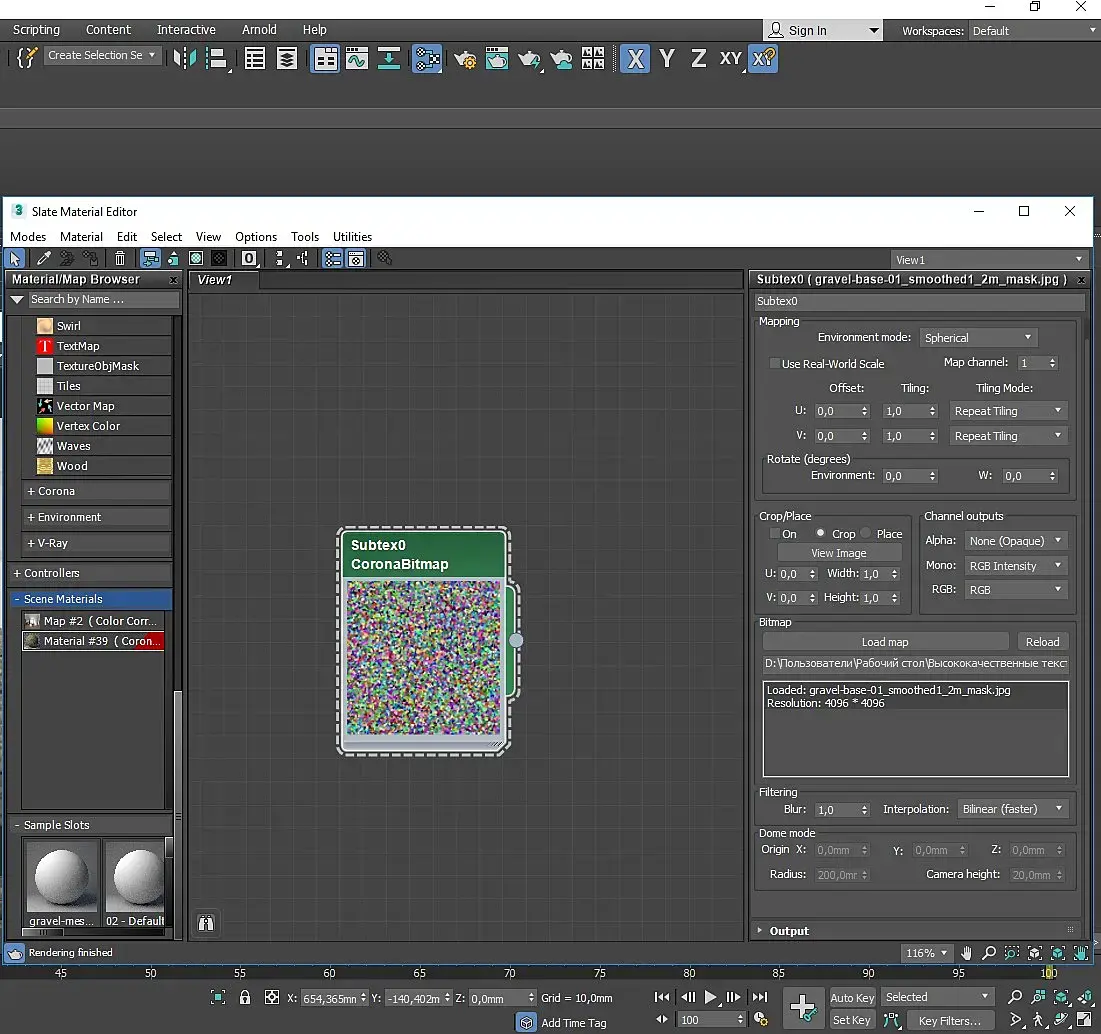Enable Use Real-World Scale checkbox

coord(774,364)
